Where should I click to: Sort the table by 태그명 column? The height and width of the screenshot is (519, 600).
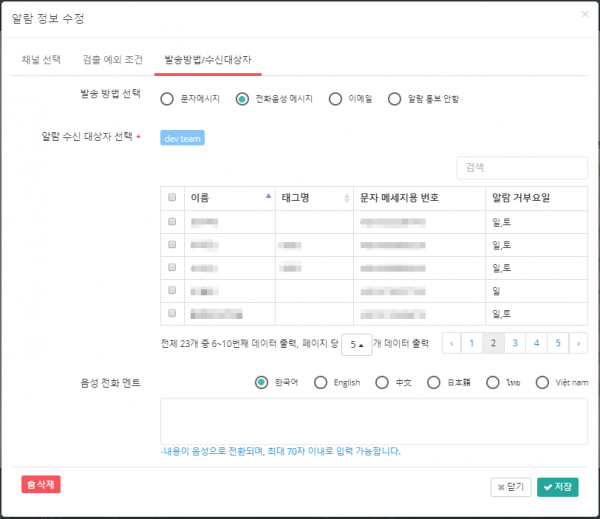pos(315,198)
